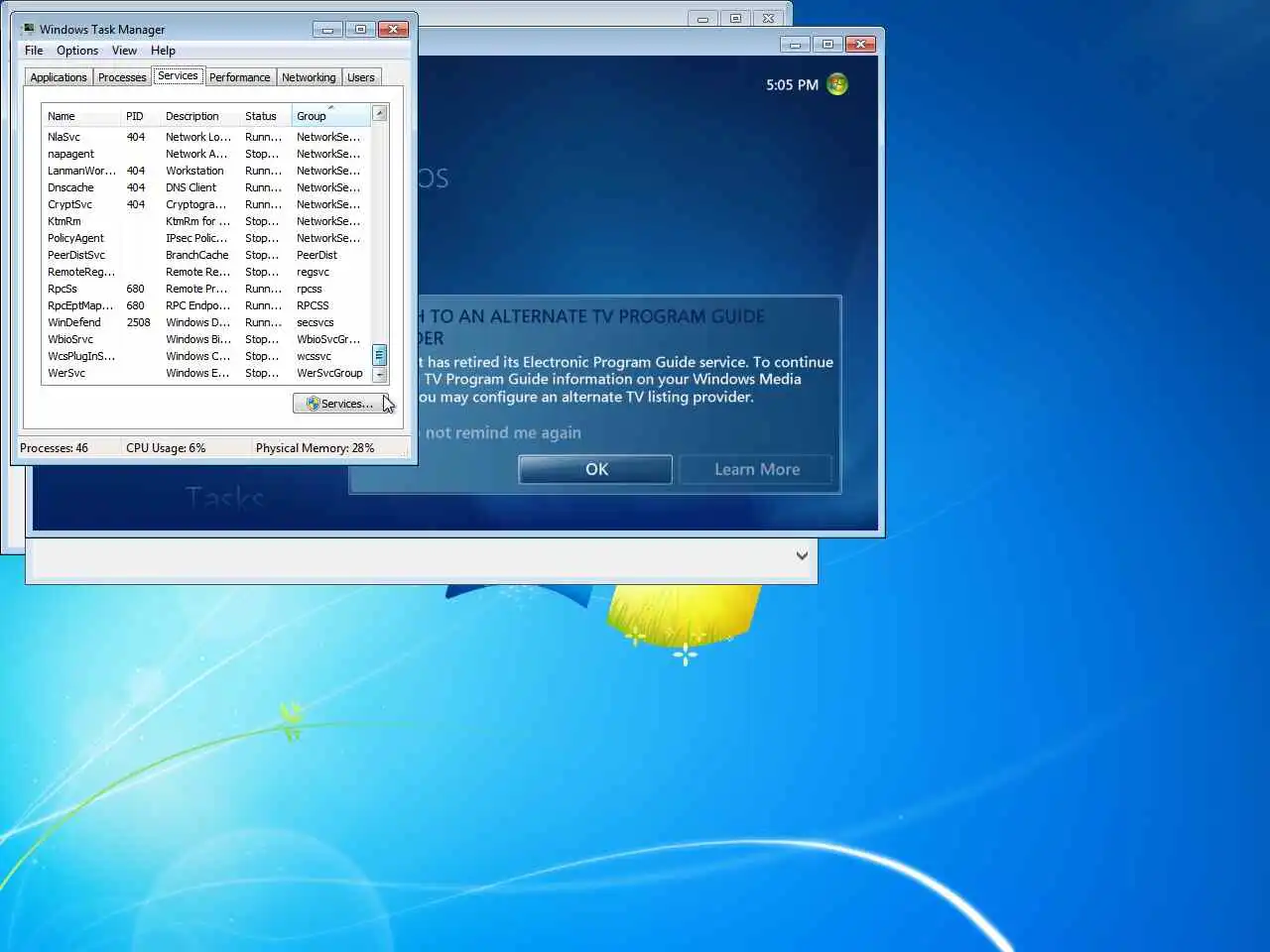Click the WerSvcGroup group cell
The height and width of the screenshot is (952, 1270).
pos(329,373)
